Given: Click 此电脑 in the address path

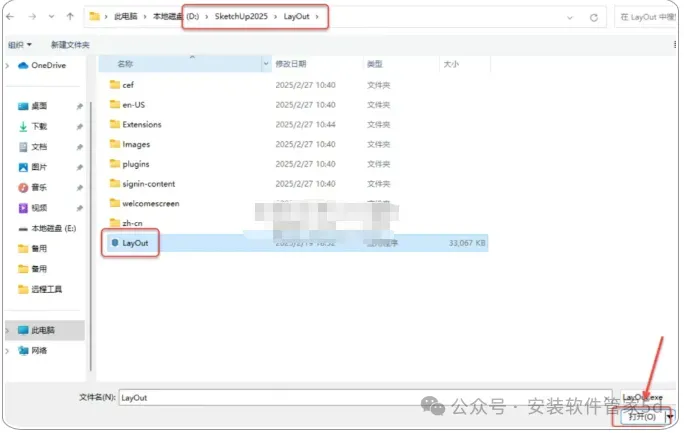Looking at the screenshot, I should 126,17.
